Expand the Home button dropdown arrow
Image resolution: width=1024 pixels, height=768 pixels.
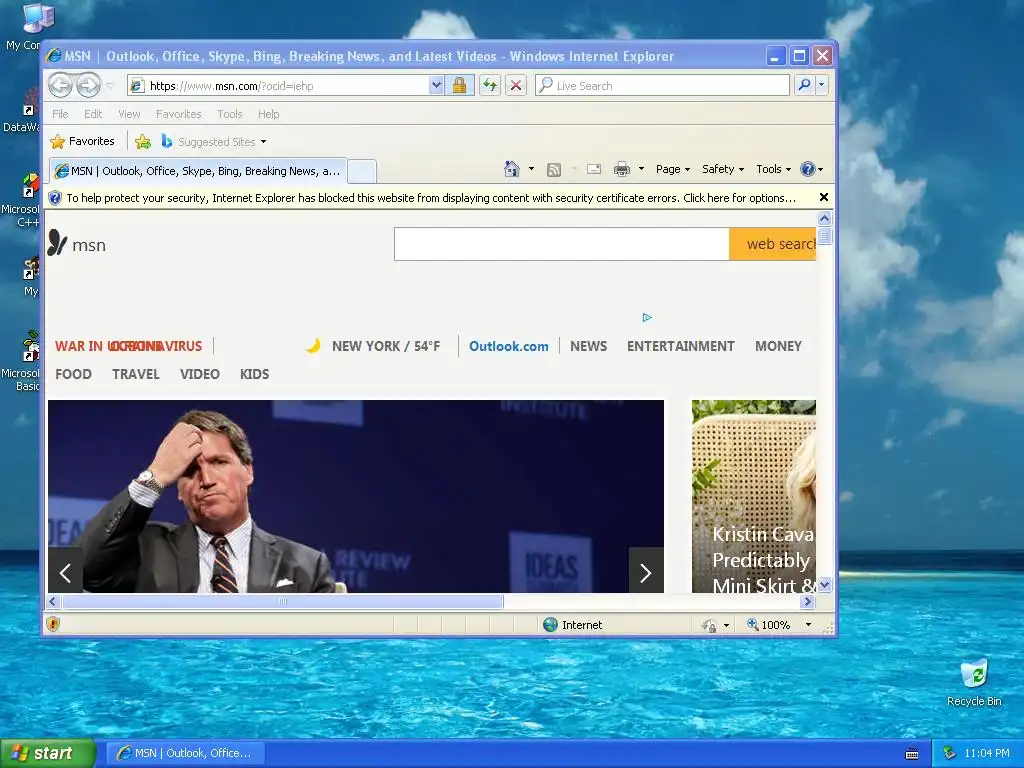point(532,169)
